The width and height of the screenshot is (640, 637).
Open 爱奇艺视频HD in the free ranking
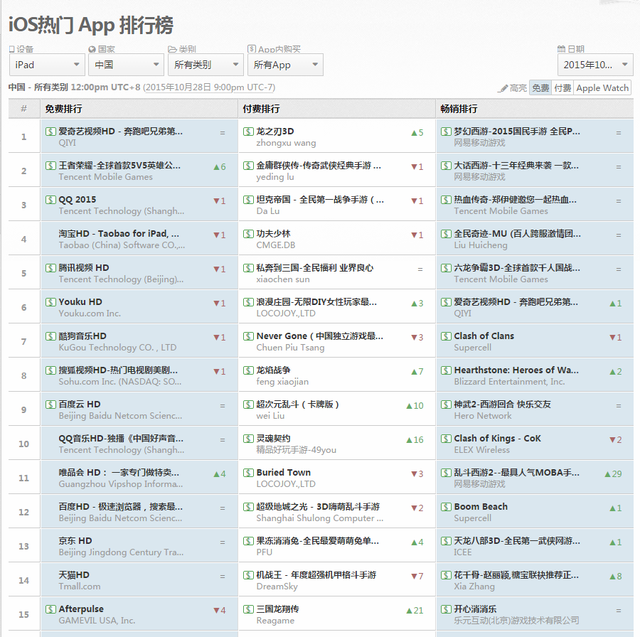[x=120, y=131]
